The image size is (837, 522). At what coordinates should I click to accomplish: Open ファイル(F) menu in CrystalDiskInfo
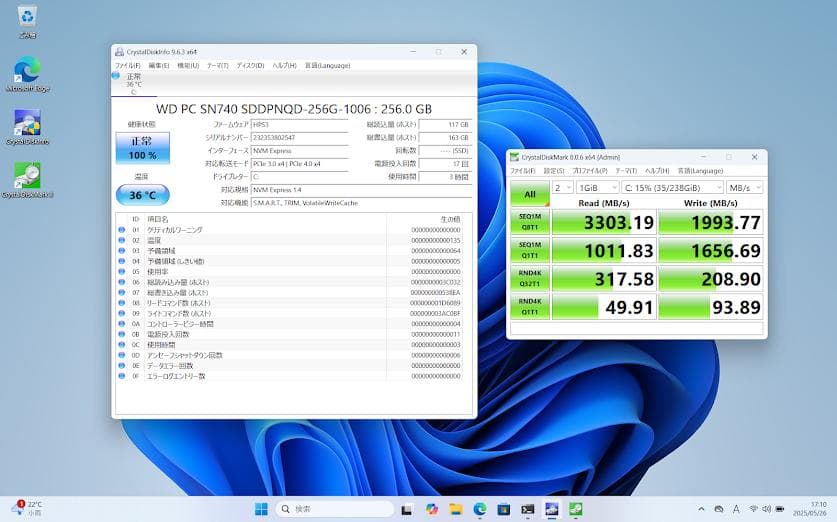click(128, 66)
